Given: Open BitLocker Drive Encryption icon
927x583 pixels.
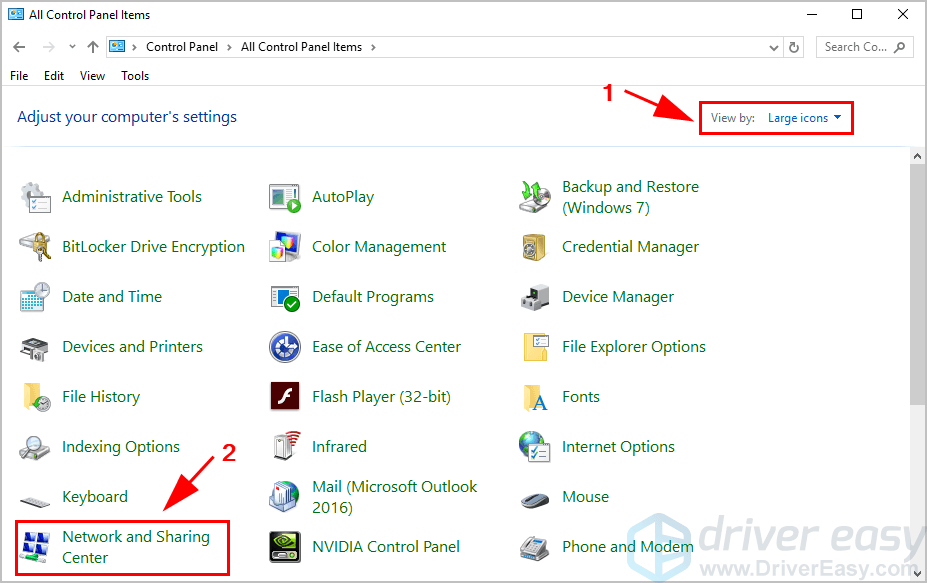Looking at the screenshot, I should point(36,247).
